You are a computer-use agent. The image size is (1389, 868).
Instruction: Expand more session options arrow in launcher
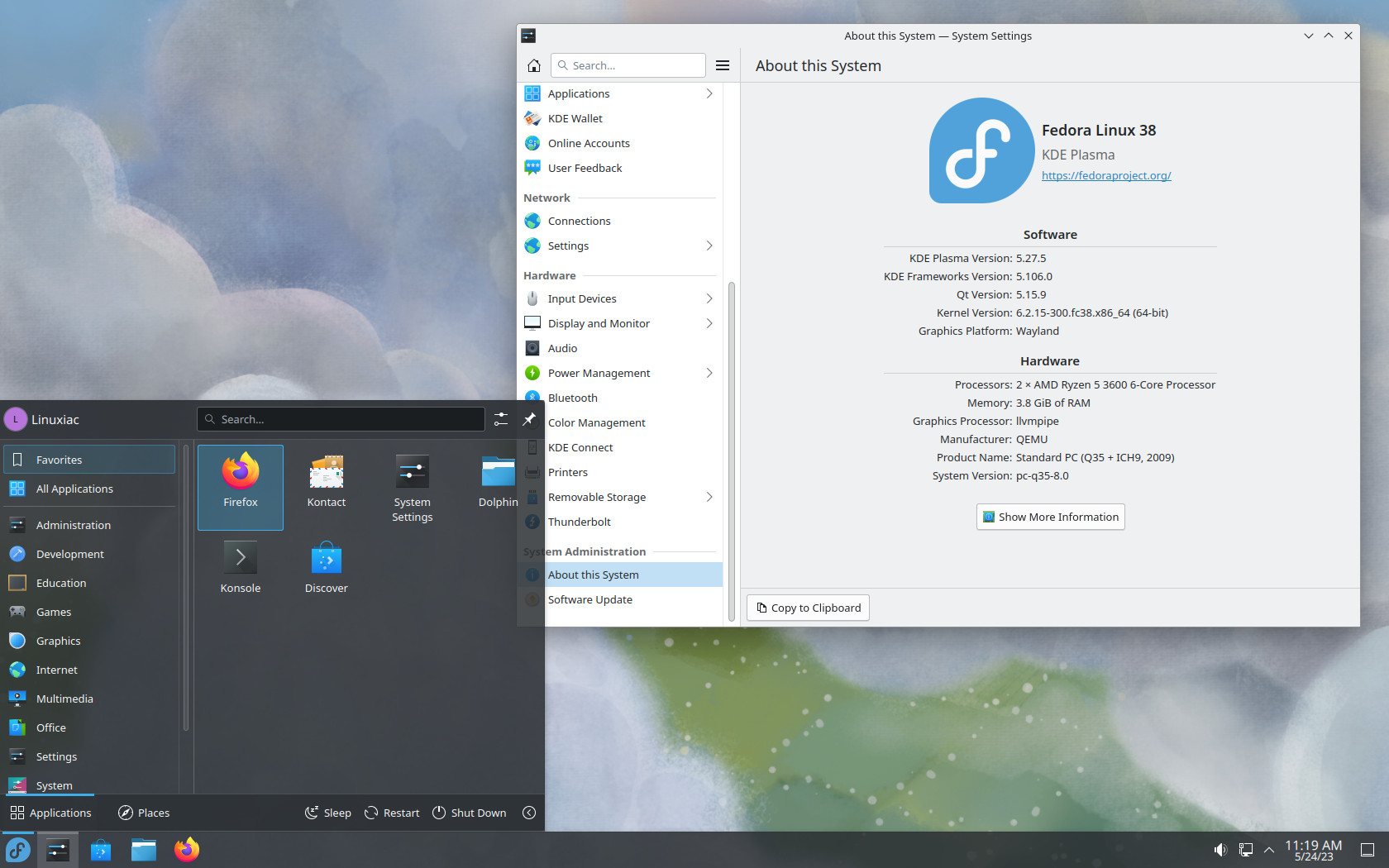coord(529,813)
